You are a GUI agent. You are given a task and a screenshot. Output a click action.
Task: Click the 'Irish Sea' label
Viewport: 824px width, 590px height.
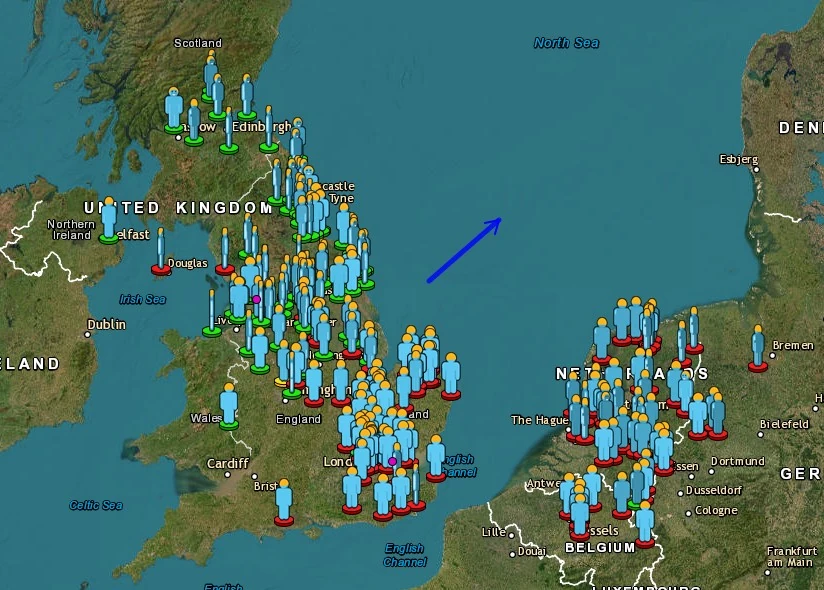(142, 299)
